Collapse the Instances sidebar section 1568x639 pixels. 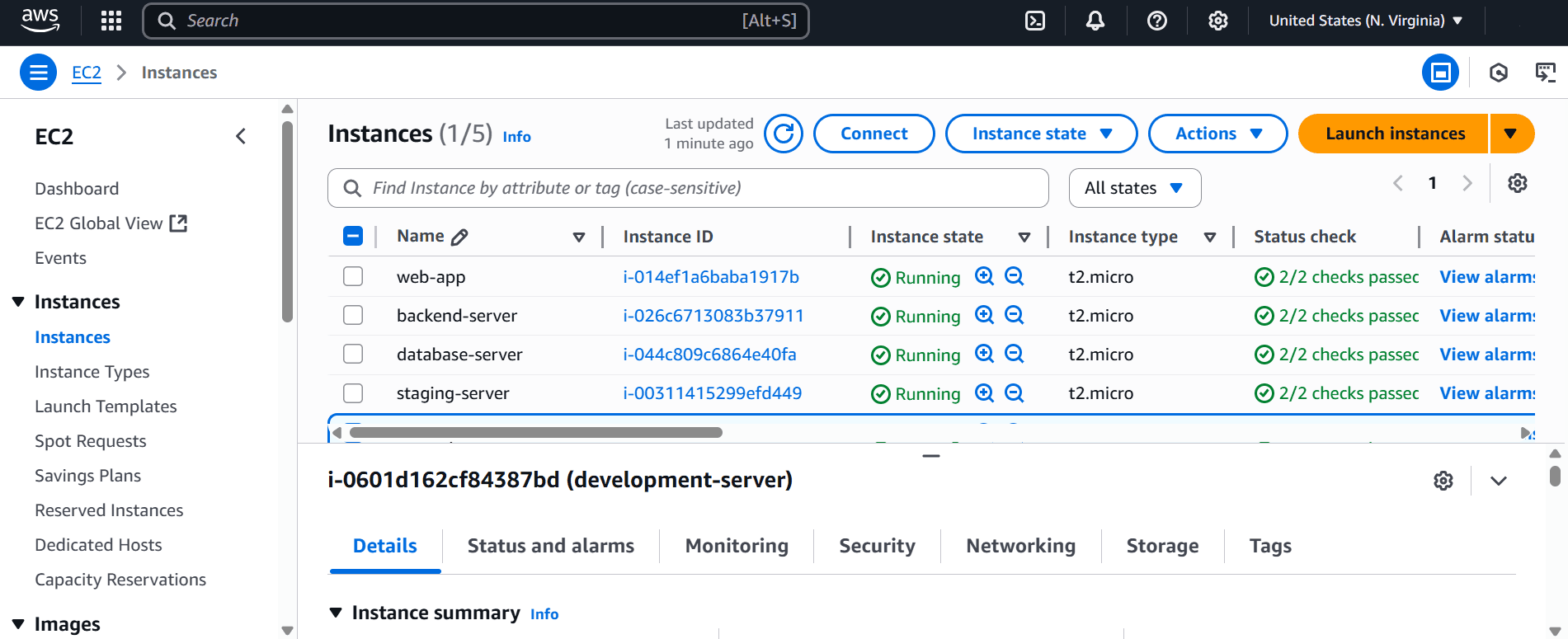coord(18,302)
